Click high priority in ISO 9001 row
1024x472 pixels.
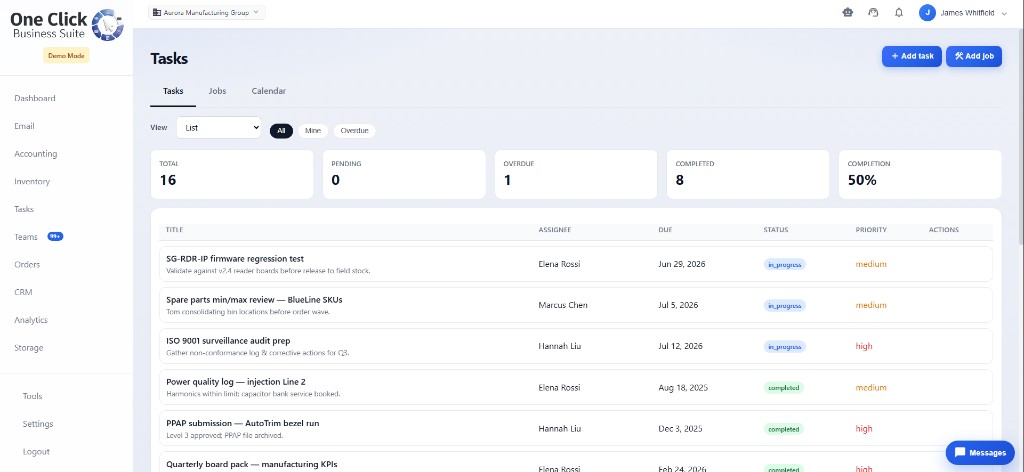tap(864, 346)
